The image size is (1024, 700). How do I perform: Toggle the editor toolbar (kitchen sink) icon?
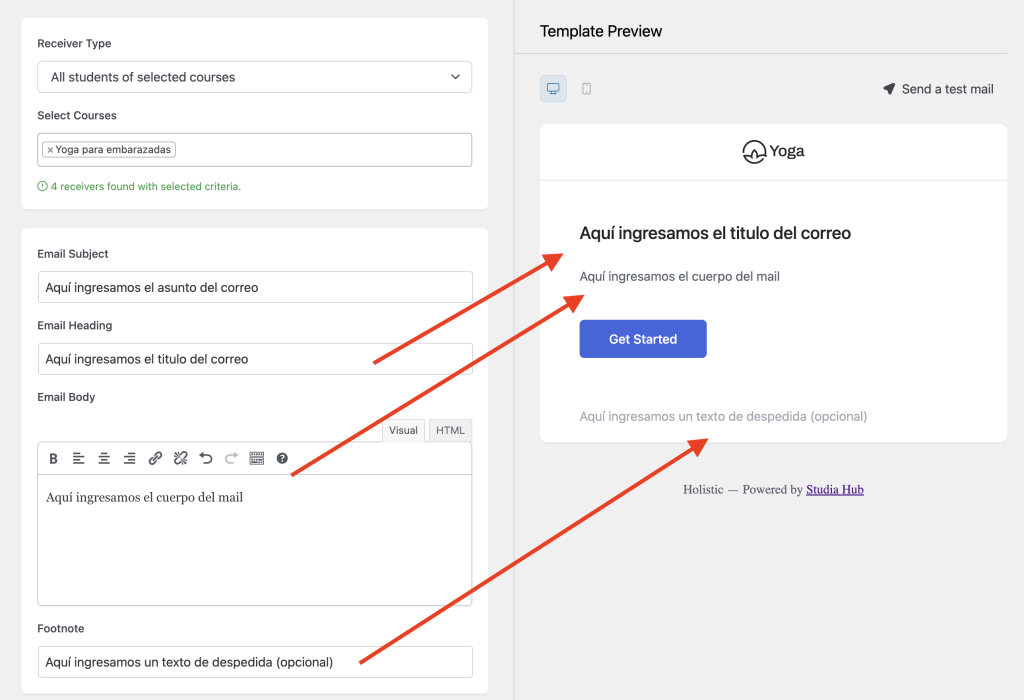pos(257,458)
